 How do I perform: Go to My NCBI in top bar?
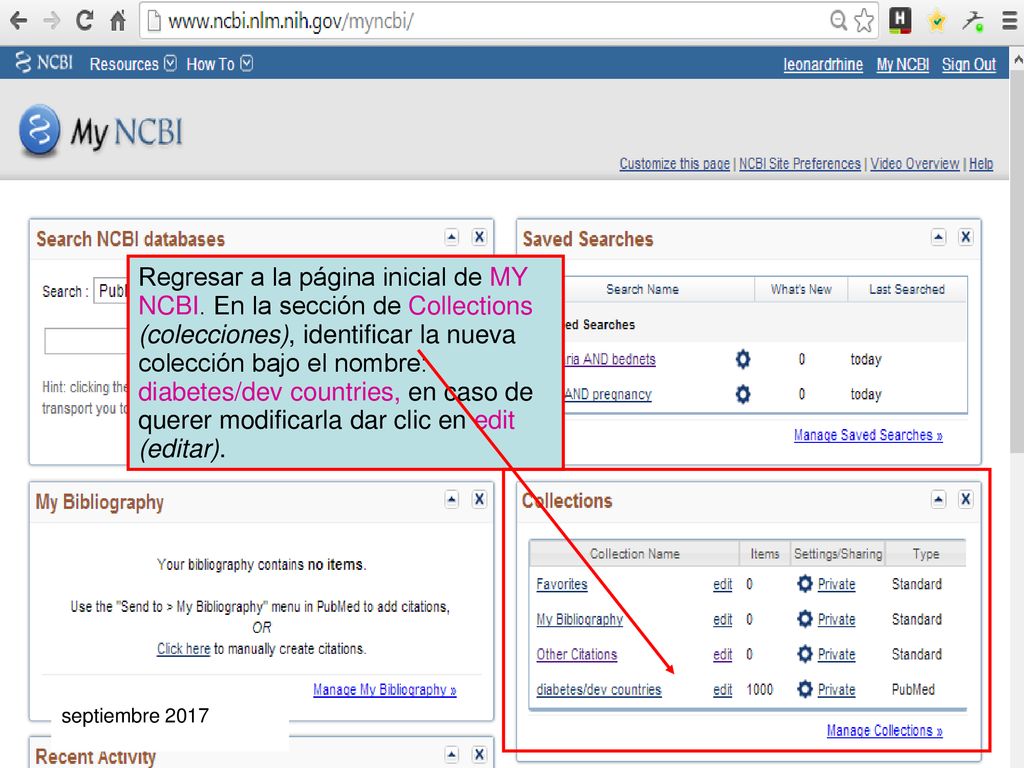pos(903,65)
